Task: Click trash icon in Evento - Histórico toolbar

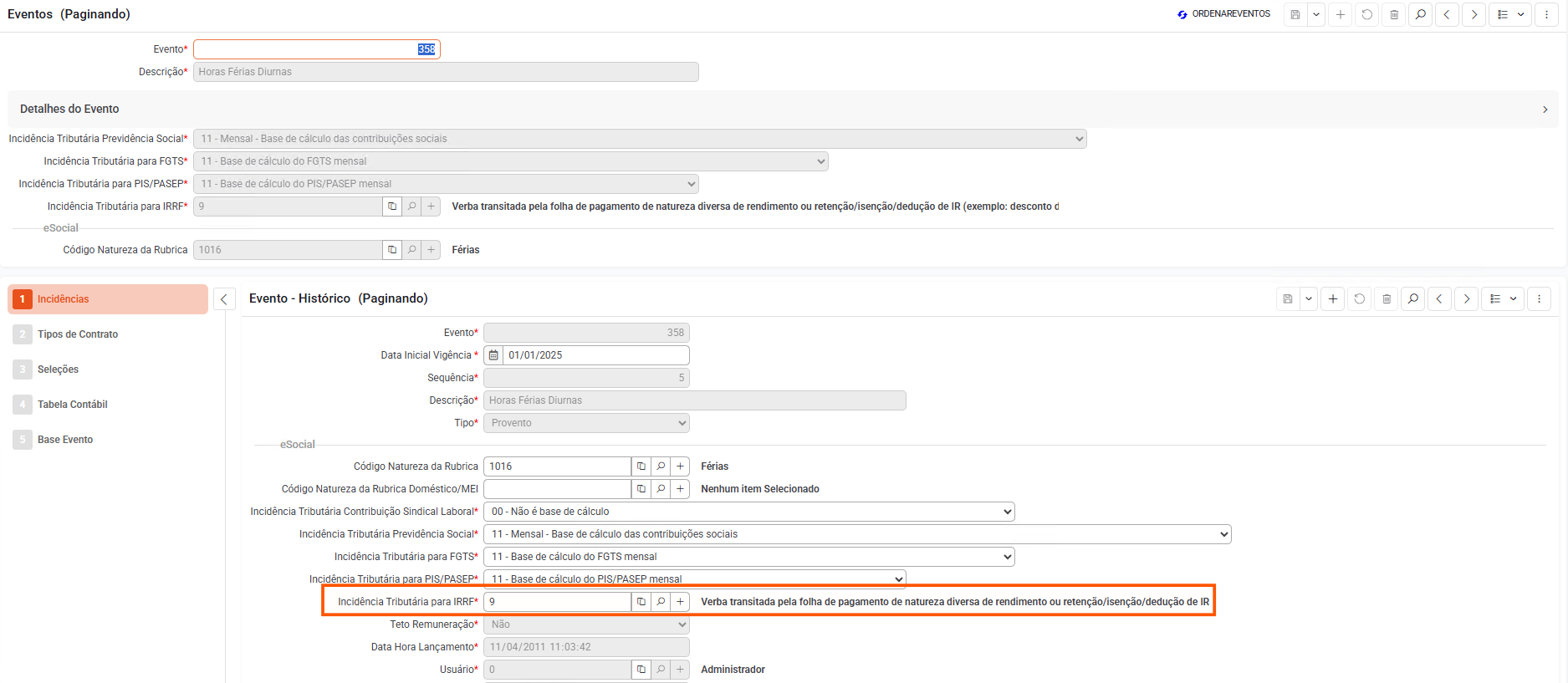Action: [x=1387, y=298]
